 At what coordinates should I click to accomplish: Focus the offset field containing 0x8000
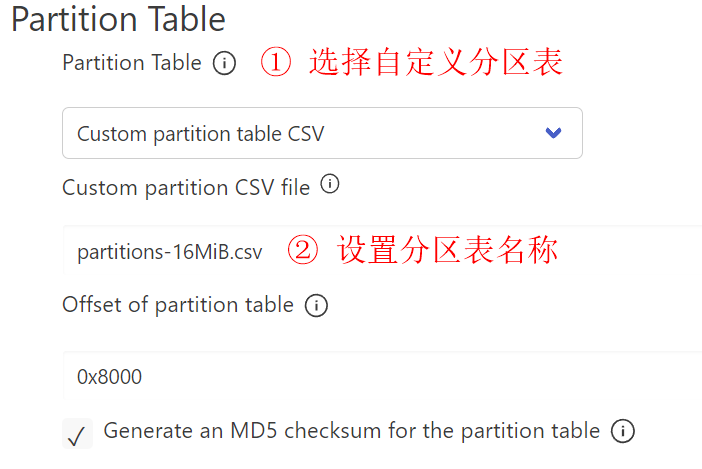click(x=380, y=377)
